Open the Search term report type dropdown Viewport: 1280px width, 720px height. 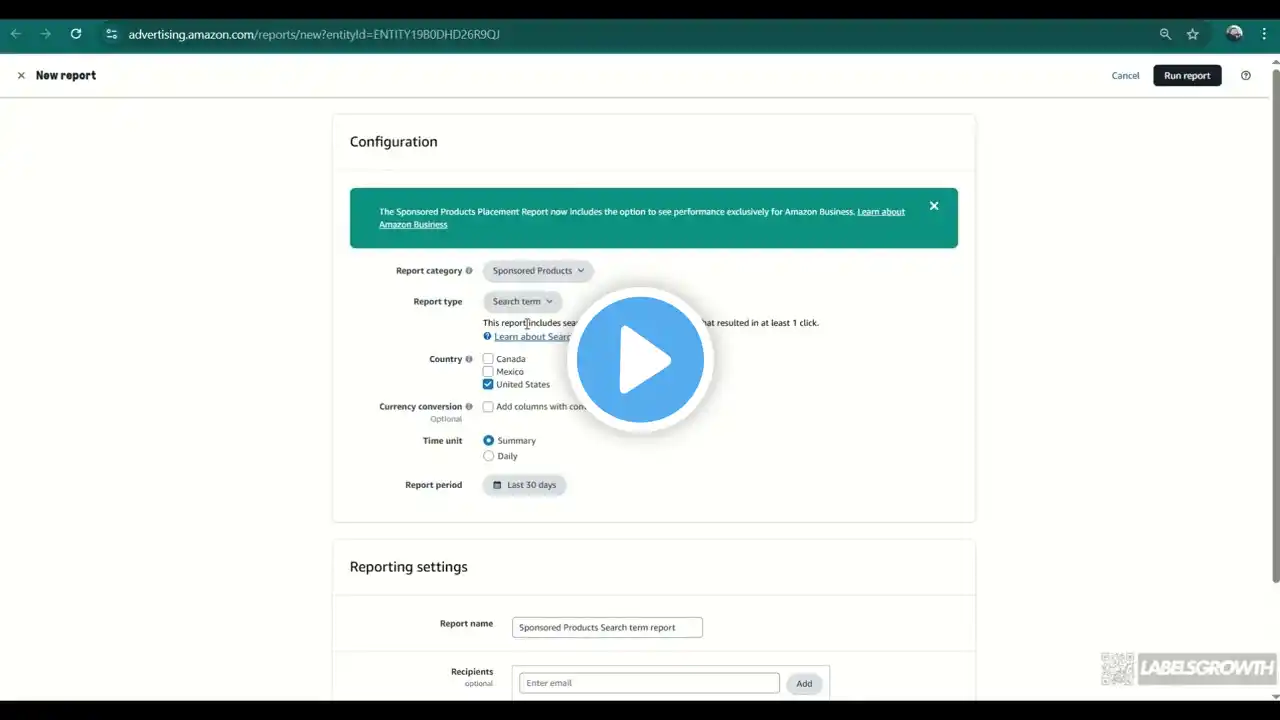[x=522, y=302]
